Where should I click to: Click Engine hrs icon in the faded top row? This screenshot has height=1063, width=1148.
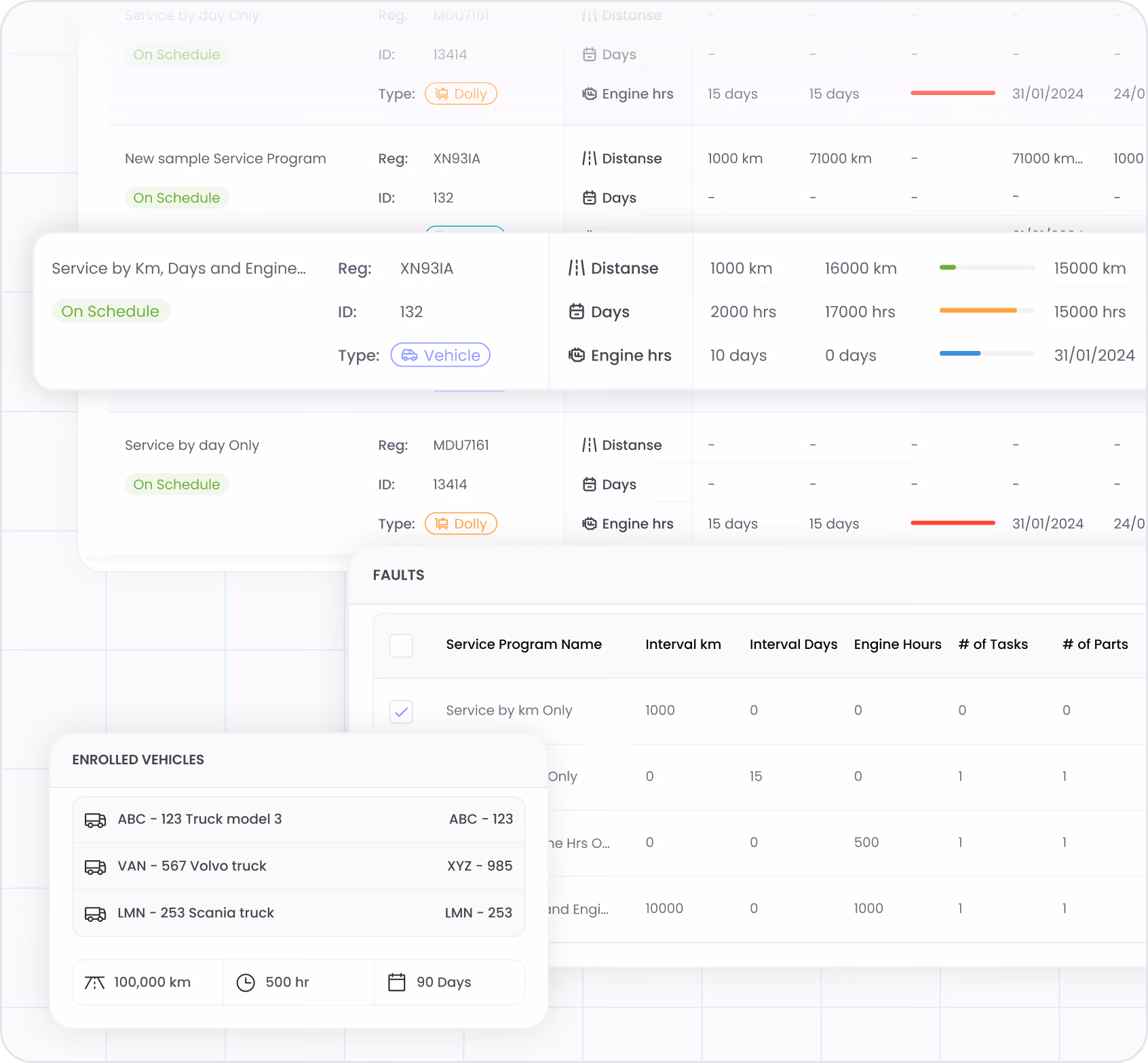point(589,94)
